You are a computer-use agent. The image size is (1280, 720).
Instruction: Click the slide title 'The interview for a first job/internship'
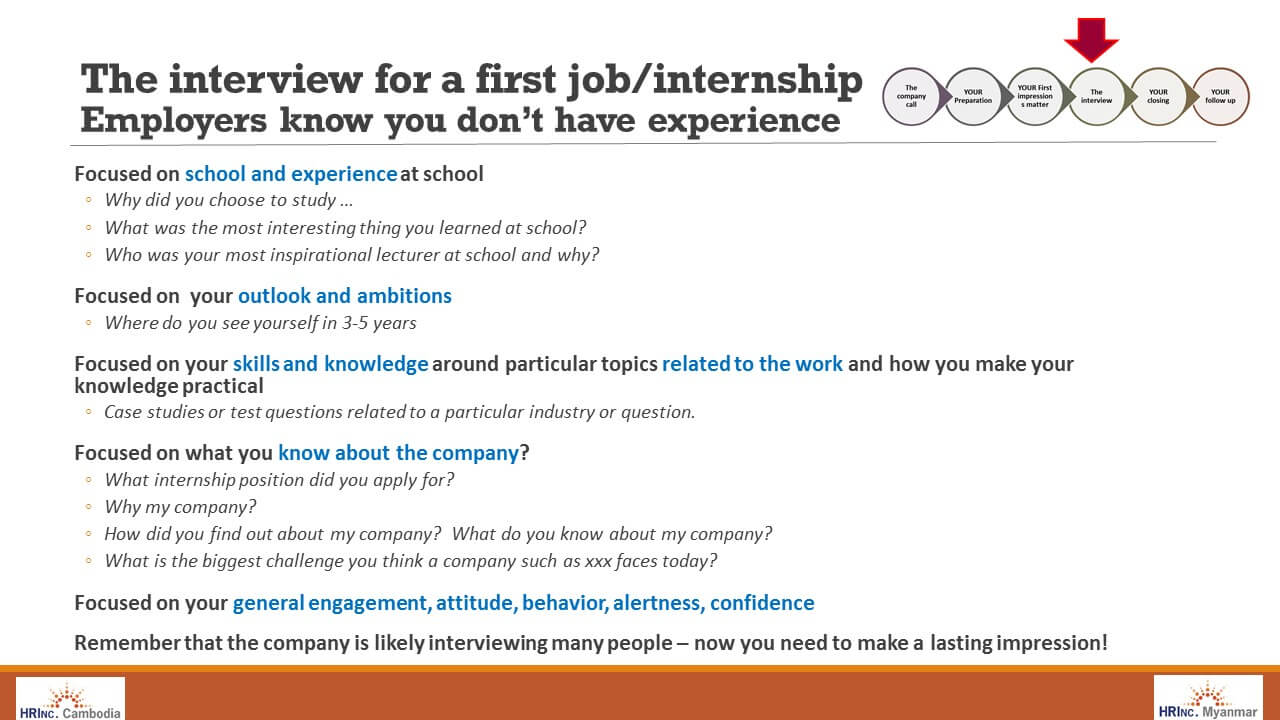pos(471,79)
